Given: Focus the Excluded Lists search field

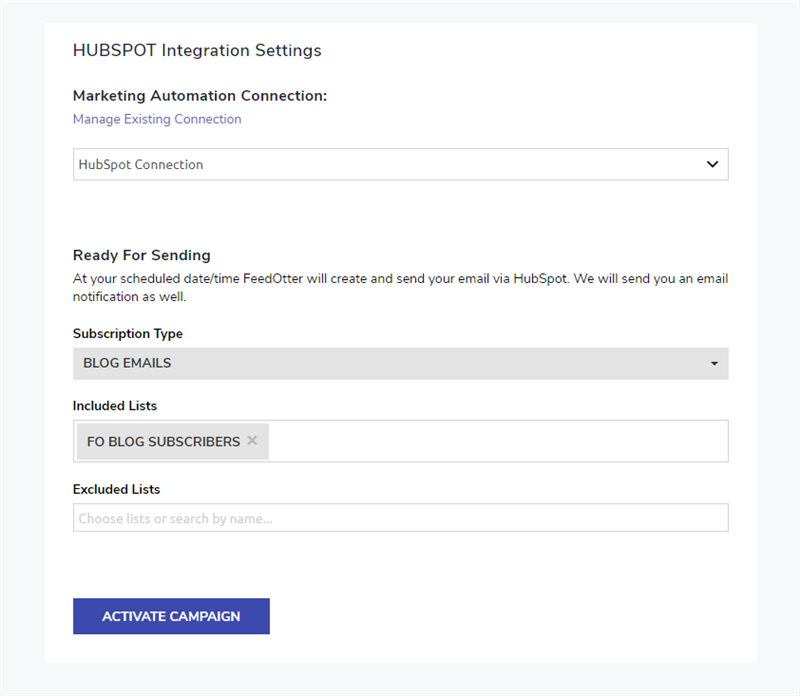Looking at the screenshot, I should [401, 517].
